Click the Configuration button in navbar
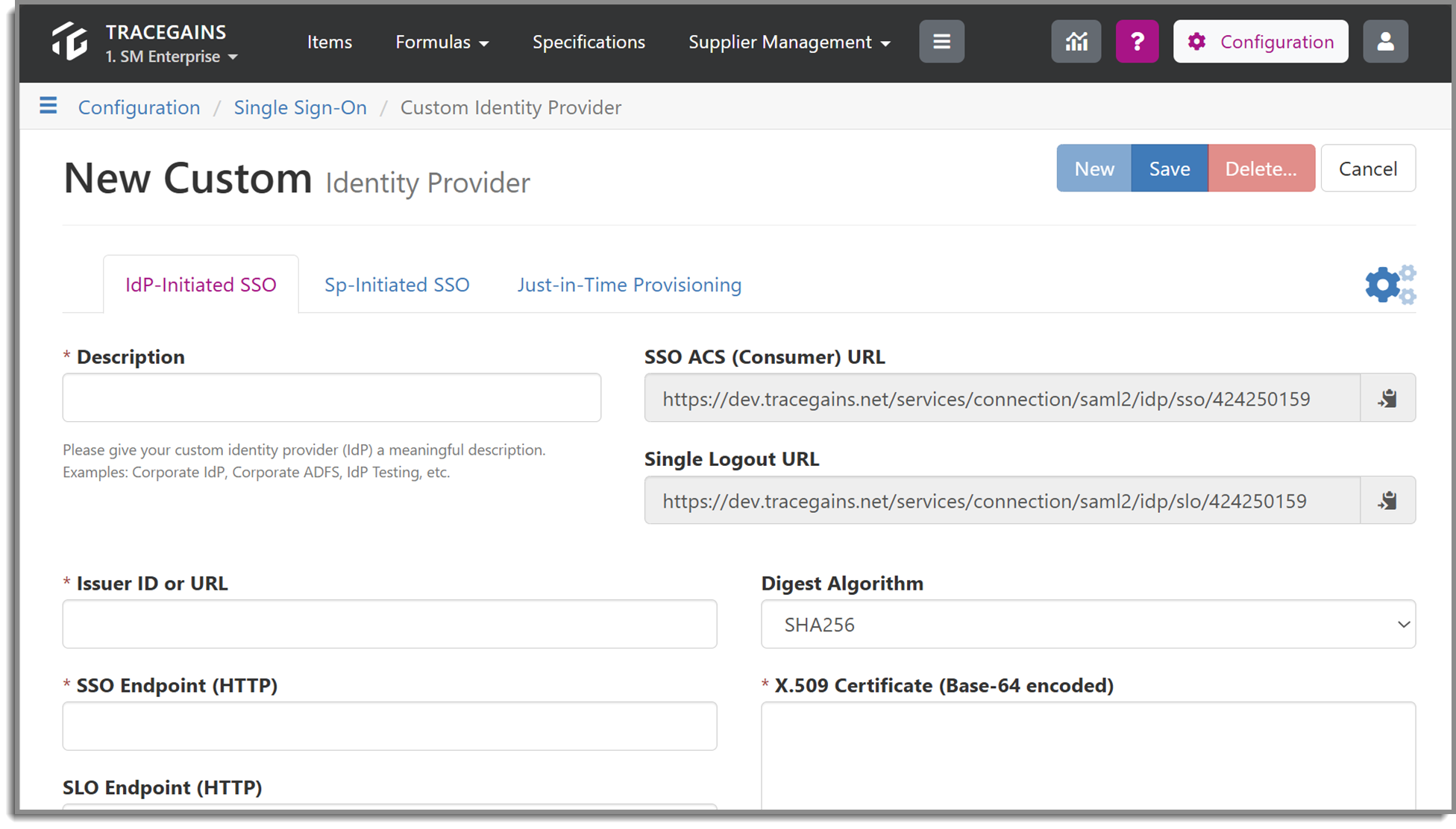This screenshot has width=1456, height=829. pos(1261,42)
